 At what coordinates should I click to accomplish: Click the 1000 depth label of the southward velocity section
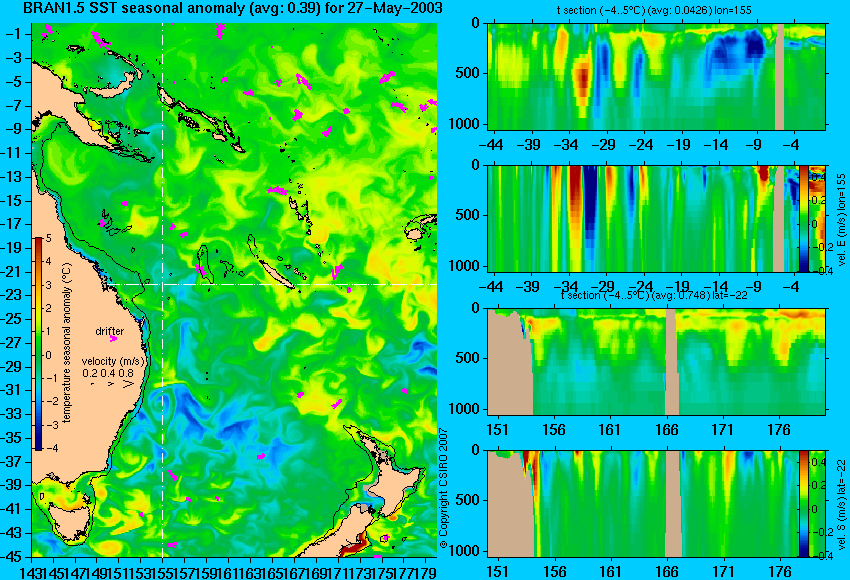[x=465, y=552]
